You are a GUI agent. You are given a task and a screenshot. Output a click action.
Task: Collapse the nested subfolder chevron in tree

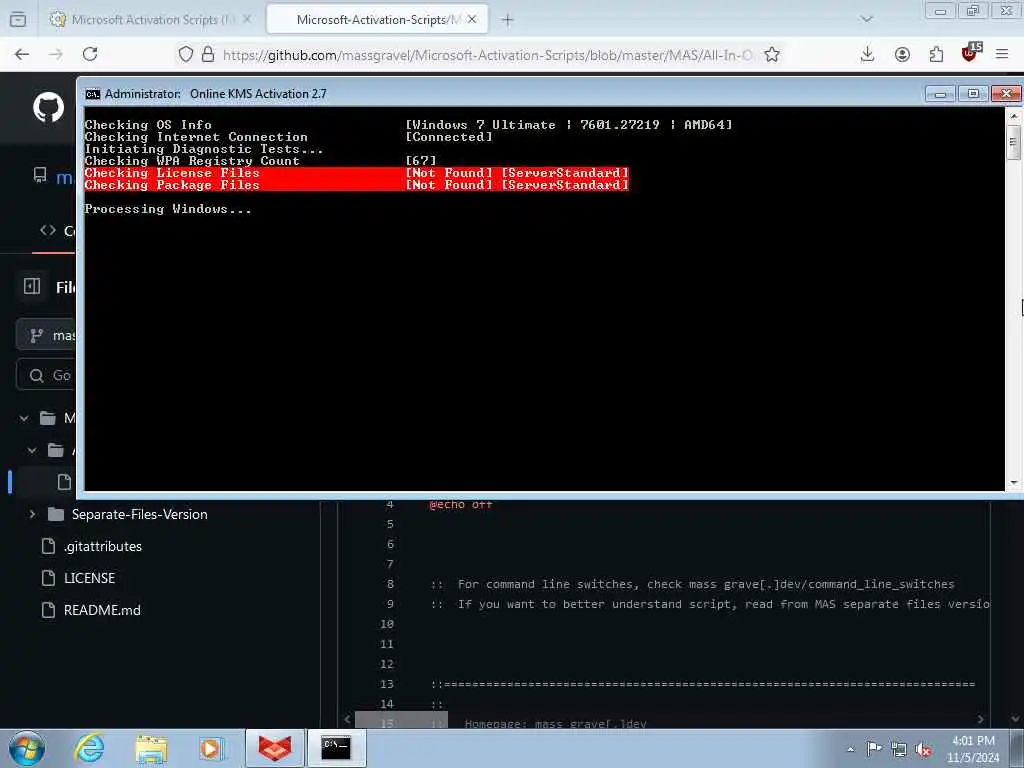(x=32, y=450)
